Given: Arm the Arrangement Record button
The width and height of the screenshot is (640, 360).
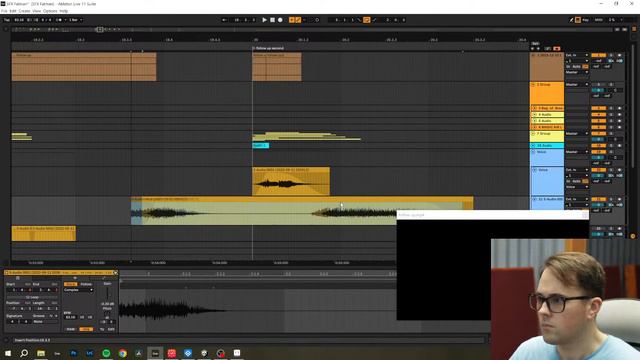Looking at the screenshot, I should [x=280, y=20].
